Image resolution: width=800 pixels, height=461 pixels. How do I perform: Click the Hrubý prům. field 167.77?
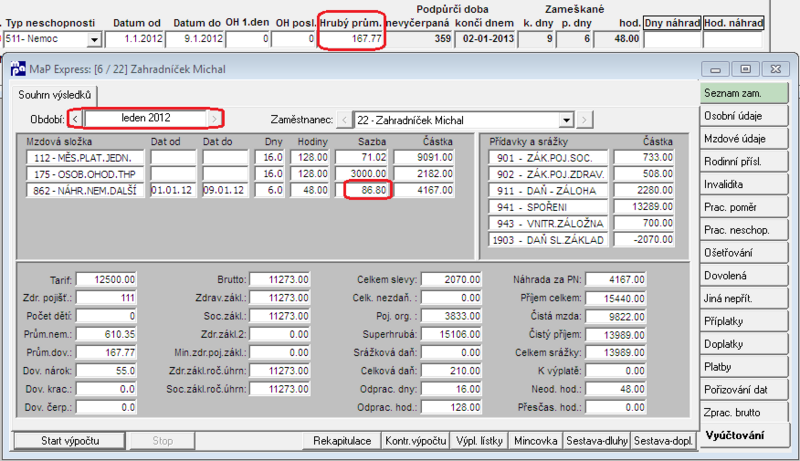click(351, 39)
